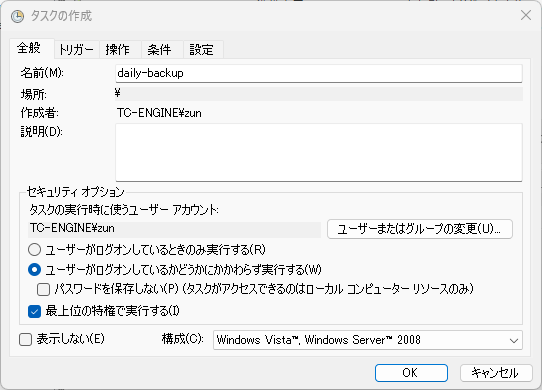542x390 pixels.
Task: Click the ユーザーまたはグループの変更 button
Action: 419,229
